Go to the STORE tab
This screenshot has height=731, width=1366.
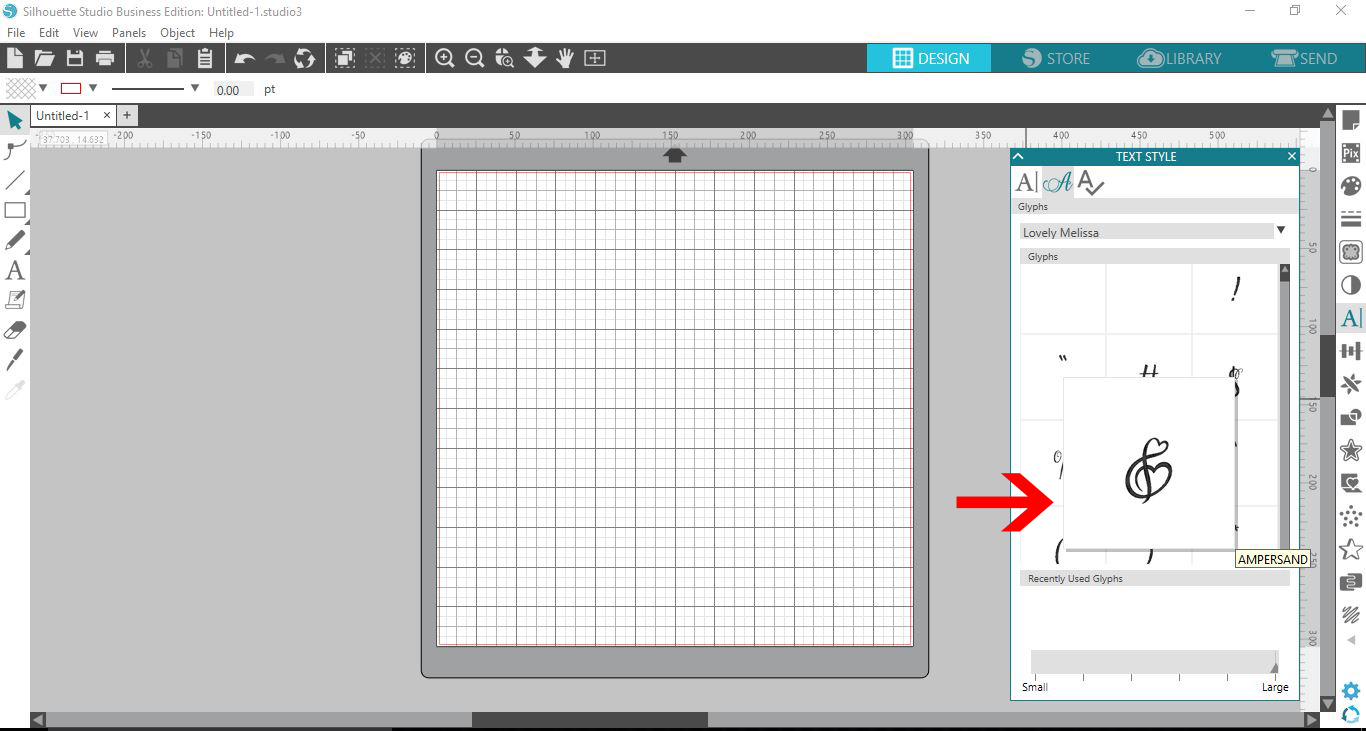[1056, 58]
